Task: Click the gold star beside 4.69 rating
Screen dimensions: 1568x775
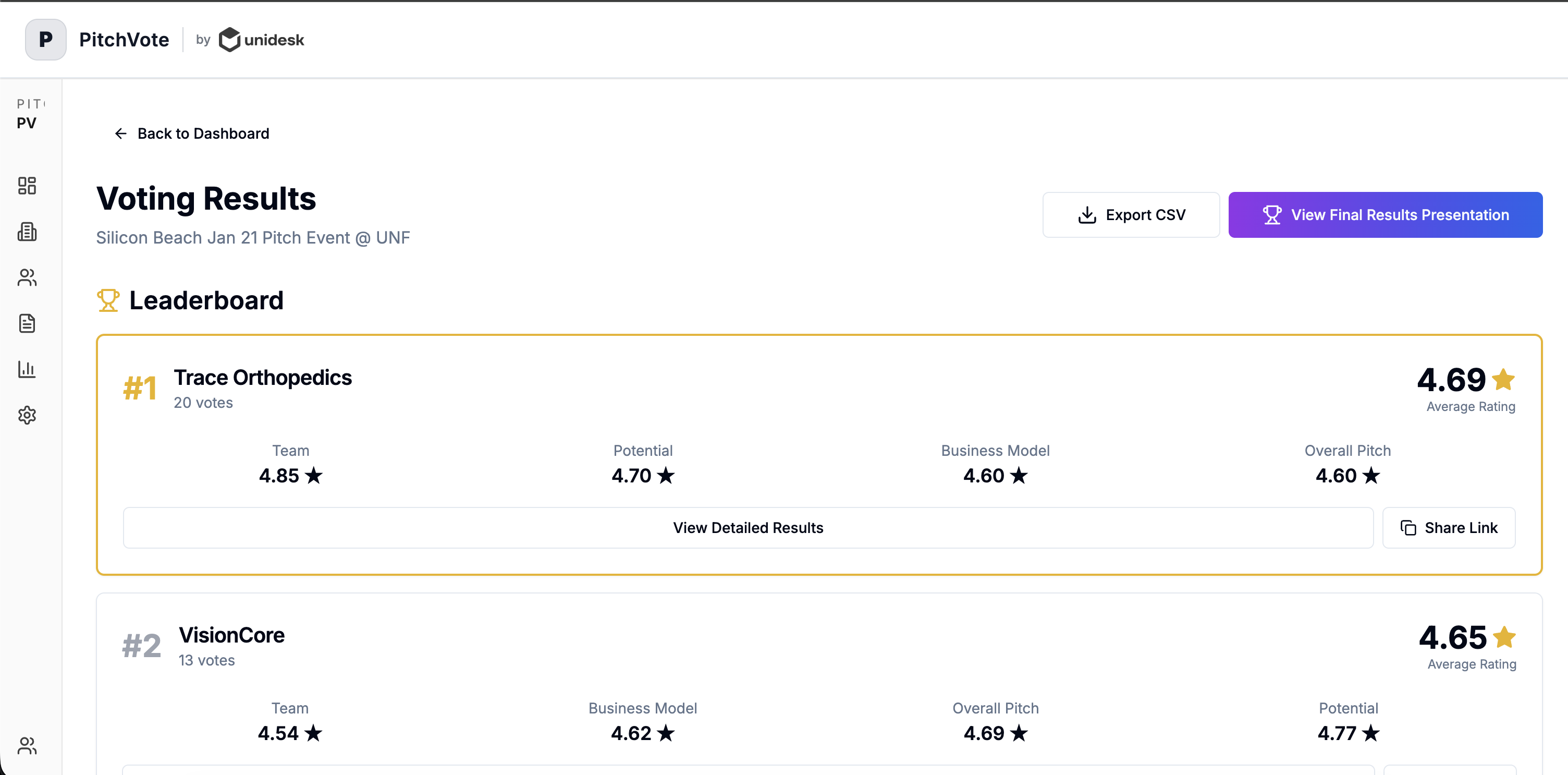Action: point(1503,379)
